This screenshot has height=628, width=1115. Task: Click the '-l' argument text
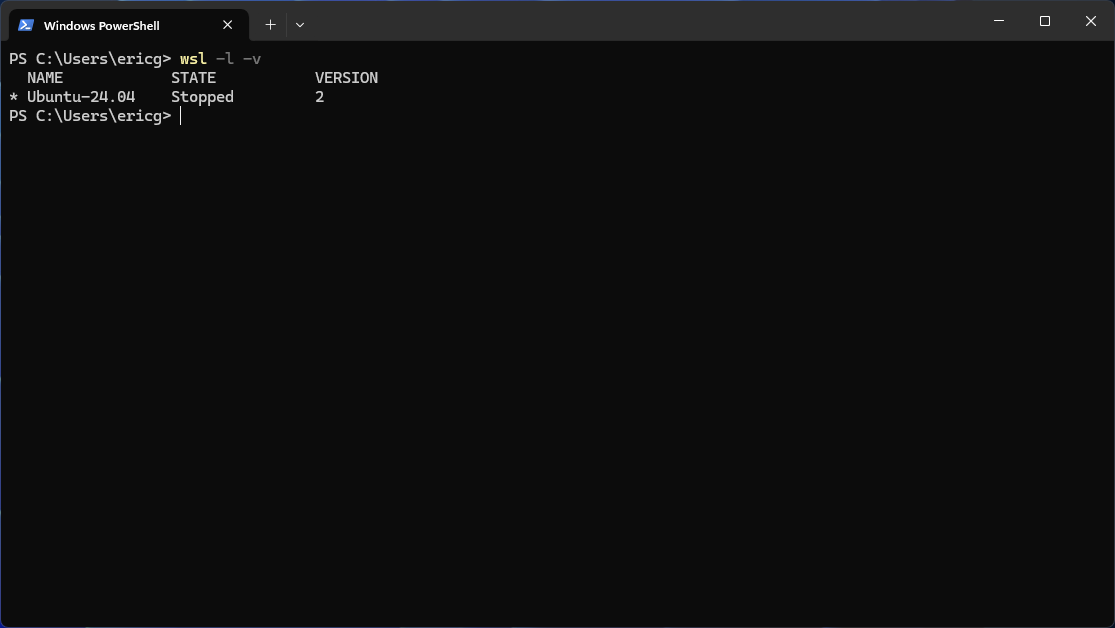(225, 59)
